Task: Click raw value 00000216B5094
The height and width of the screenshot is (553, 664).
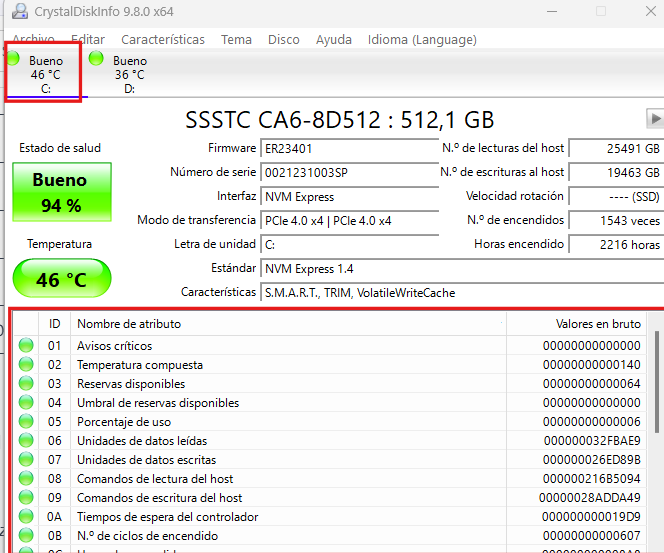Action: tap(592, 479)
